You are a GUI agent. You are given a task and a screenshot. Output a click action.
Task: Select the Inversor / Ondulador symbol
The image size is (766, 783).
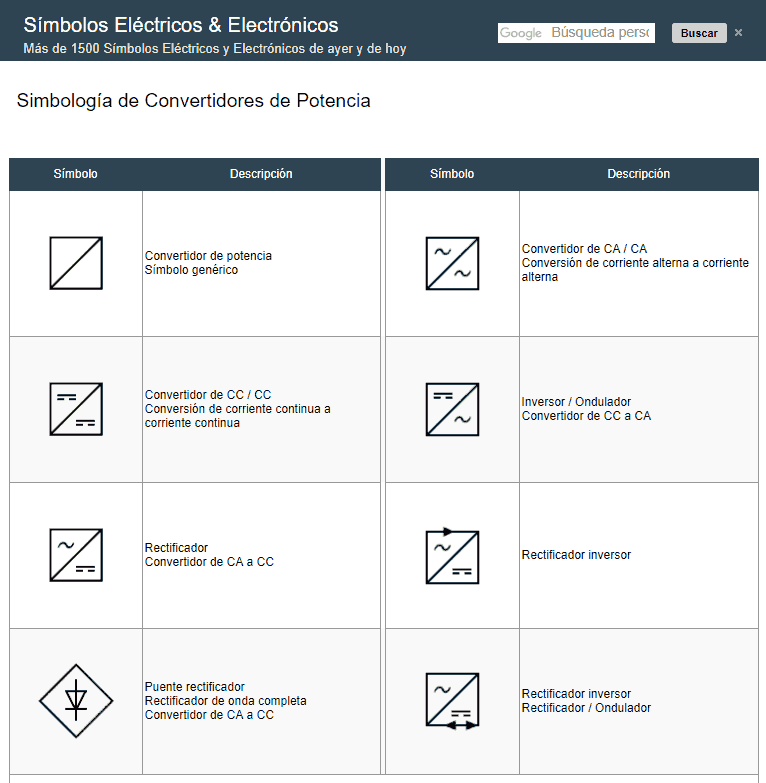(x=452, y=409)
